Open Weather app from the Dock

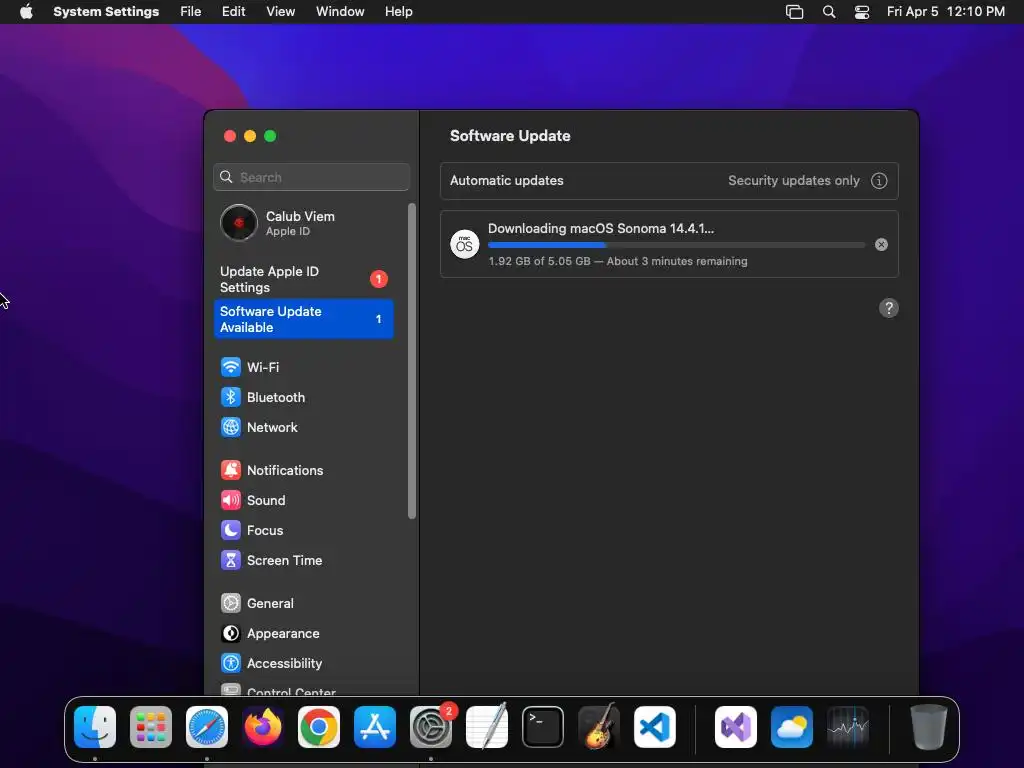click(792, 727)
